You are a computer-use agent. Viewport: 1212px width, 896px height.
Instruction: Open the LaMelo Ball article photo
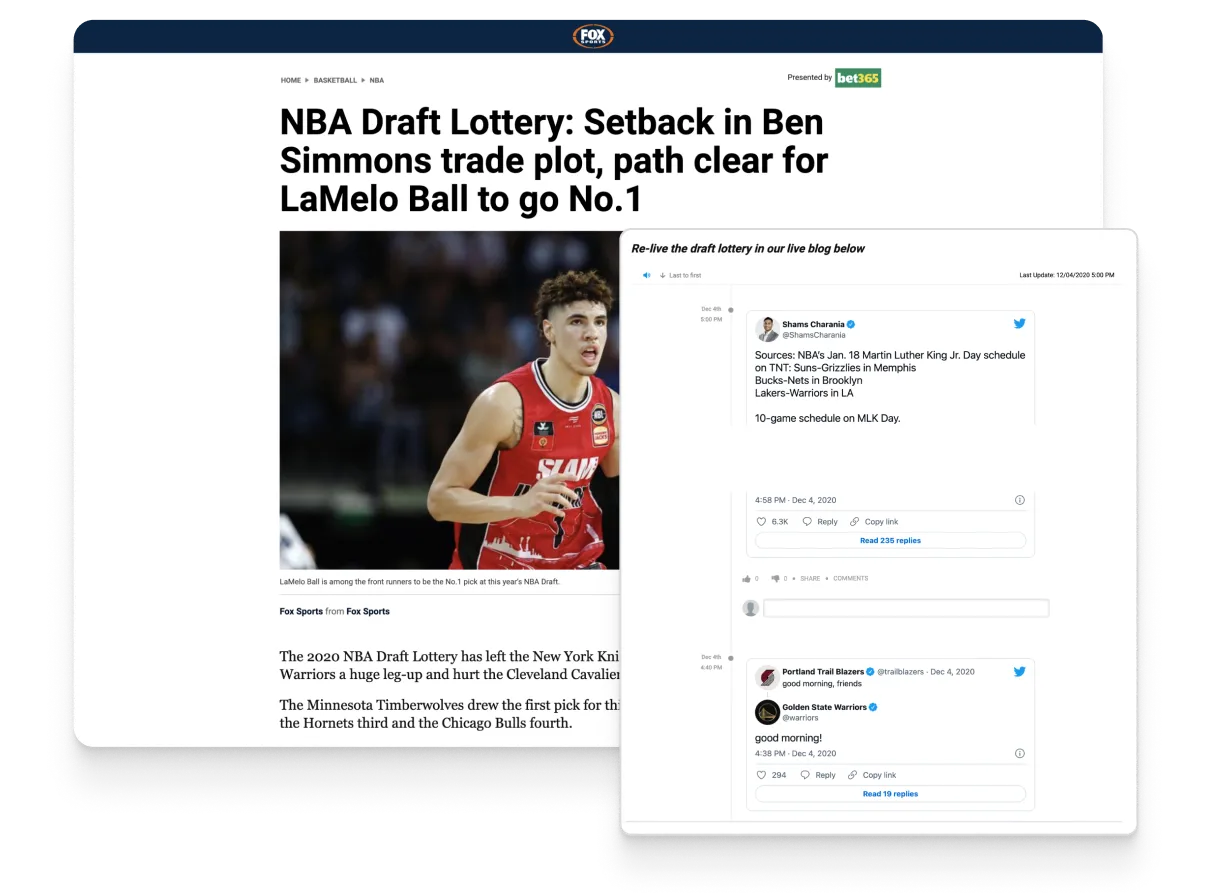click(x=449, y=400)
